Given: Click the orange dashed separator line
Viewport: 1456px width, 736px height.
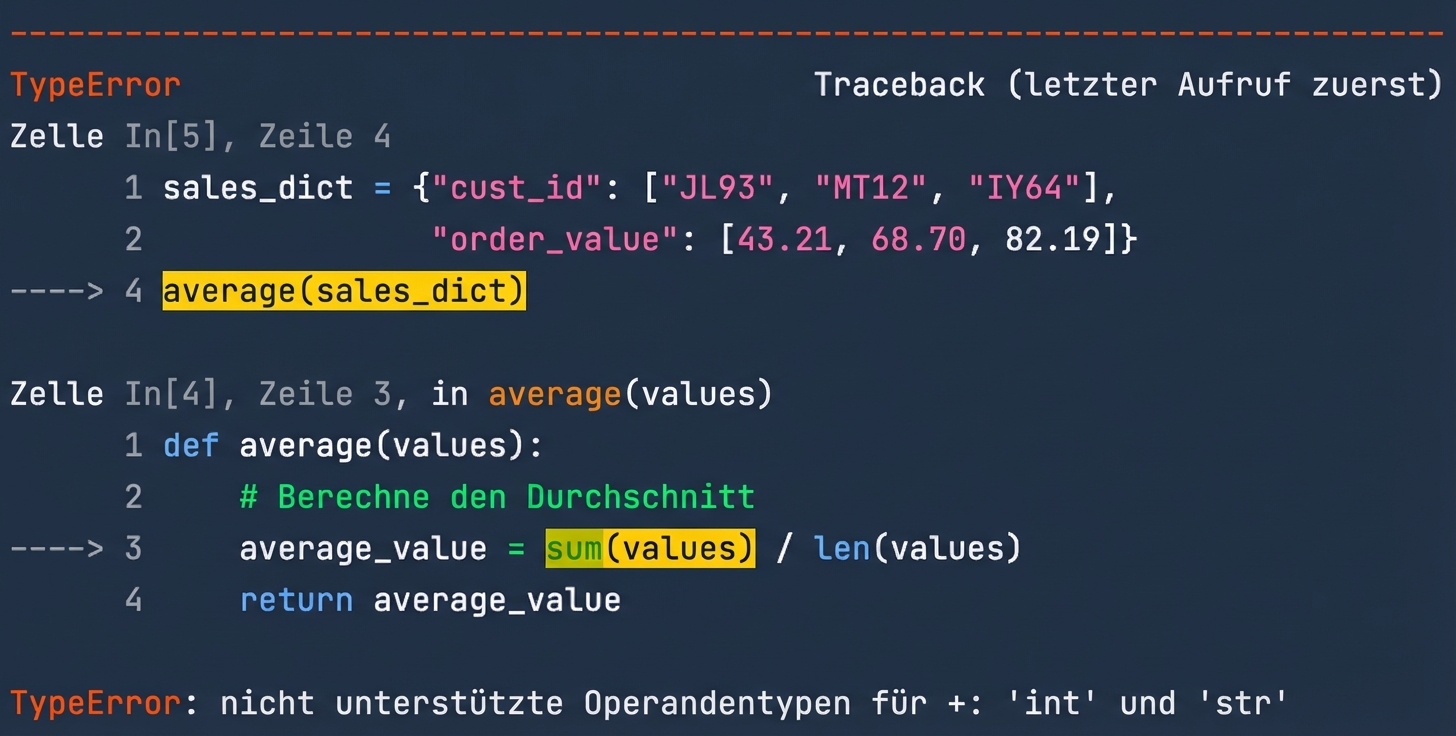Looking at the screenshot, I should [x=728, y=31].
